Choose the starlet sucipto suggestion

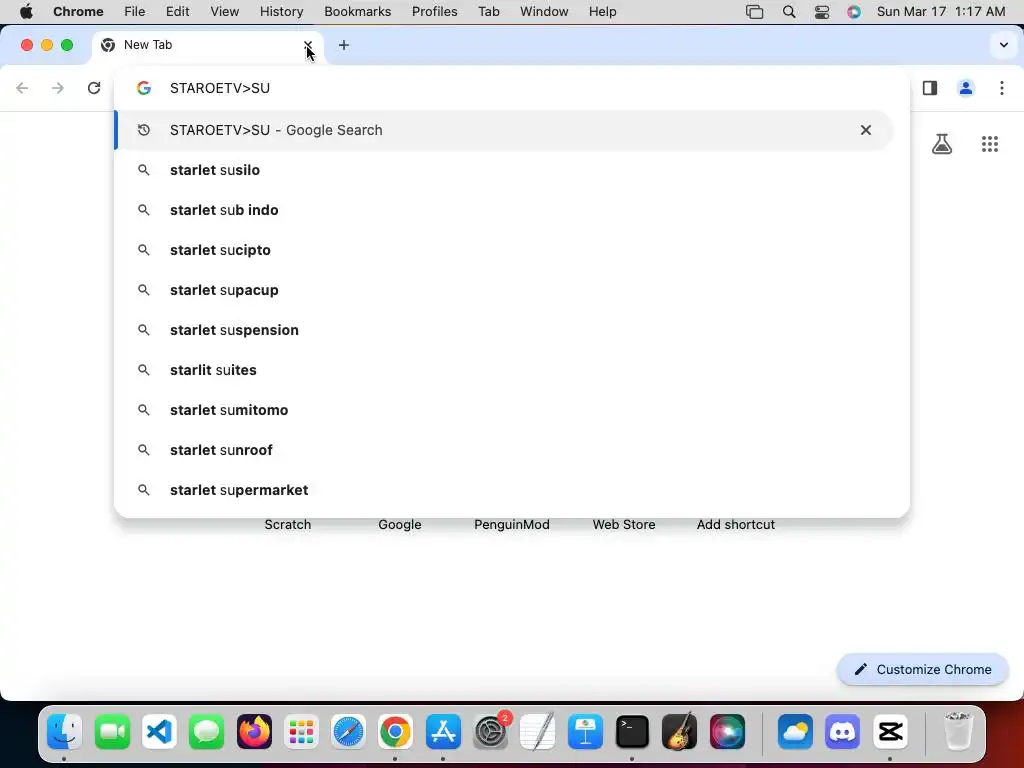click(504, 250)
